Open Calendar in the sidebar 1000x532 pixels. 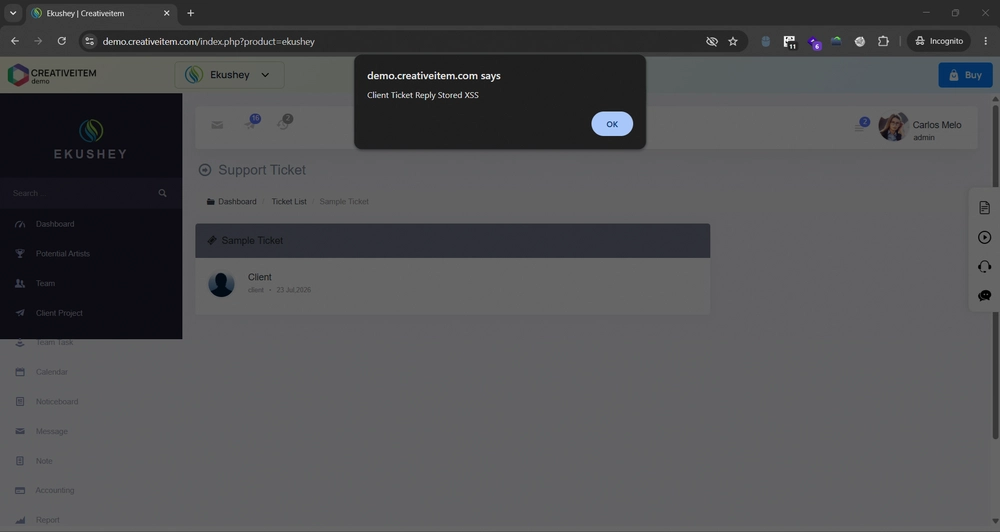tap(51, 372)
